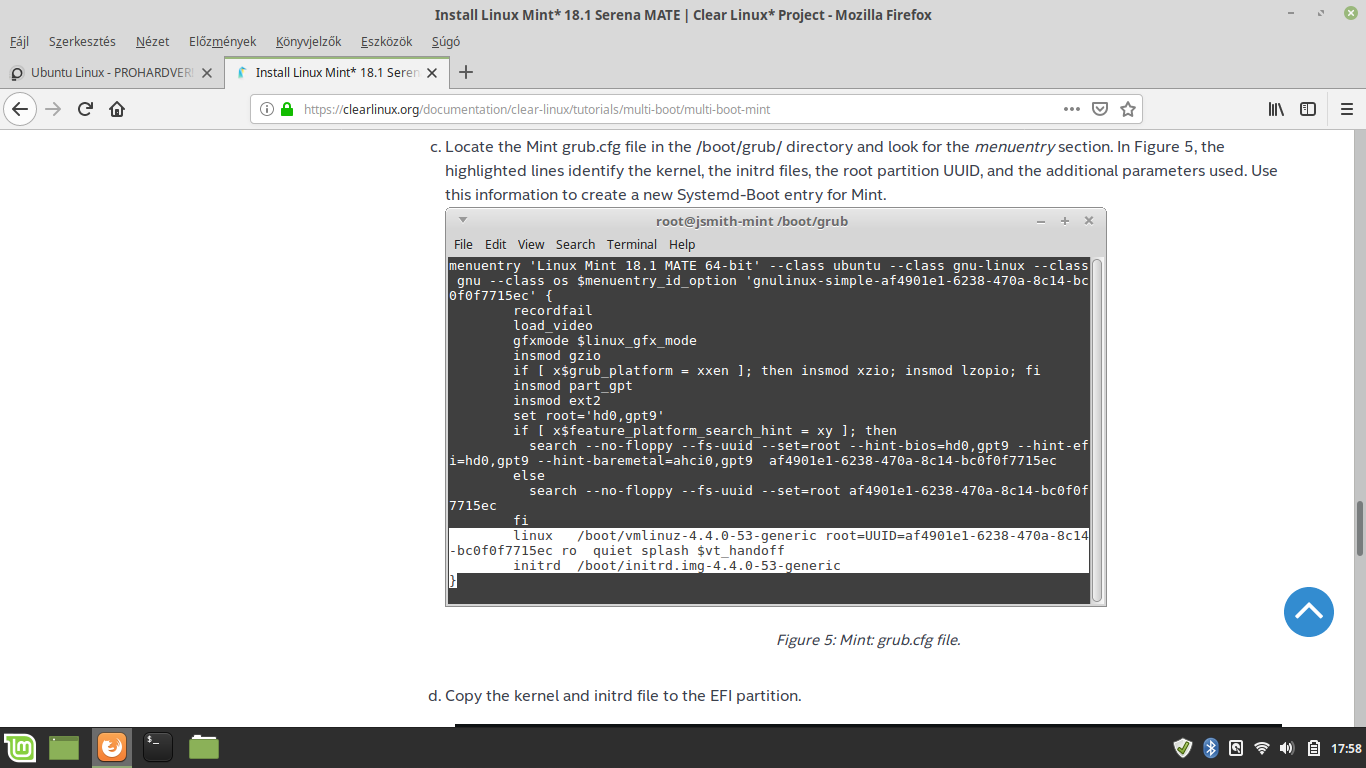Screen dimensions: 1366x768
Task: Select Firefox in the taskbar
Action: click(112, 747)
